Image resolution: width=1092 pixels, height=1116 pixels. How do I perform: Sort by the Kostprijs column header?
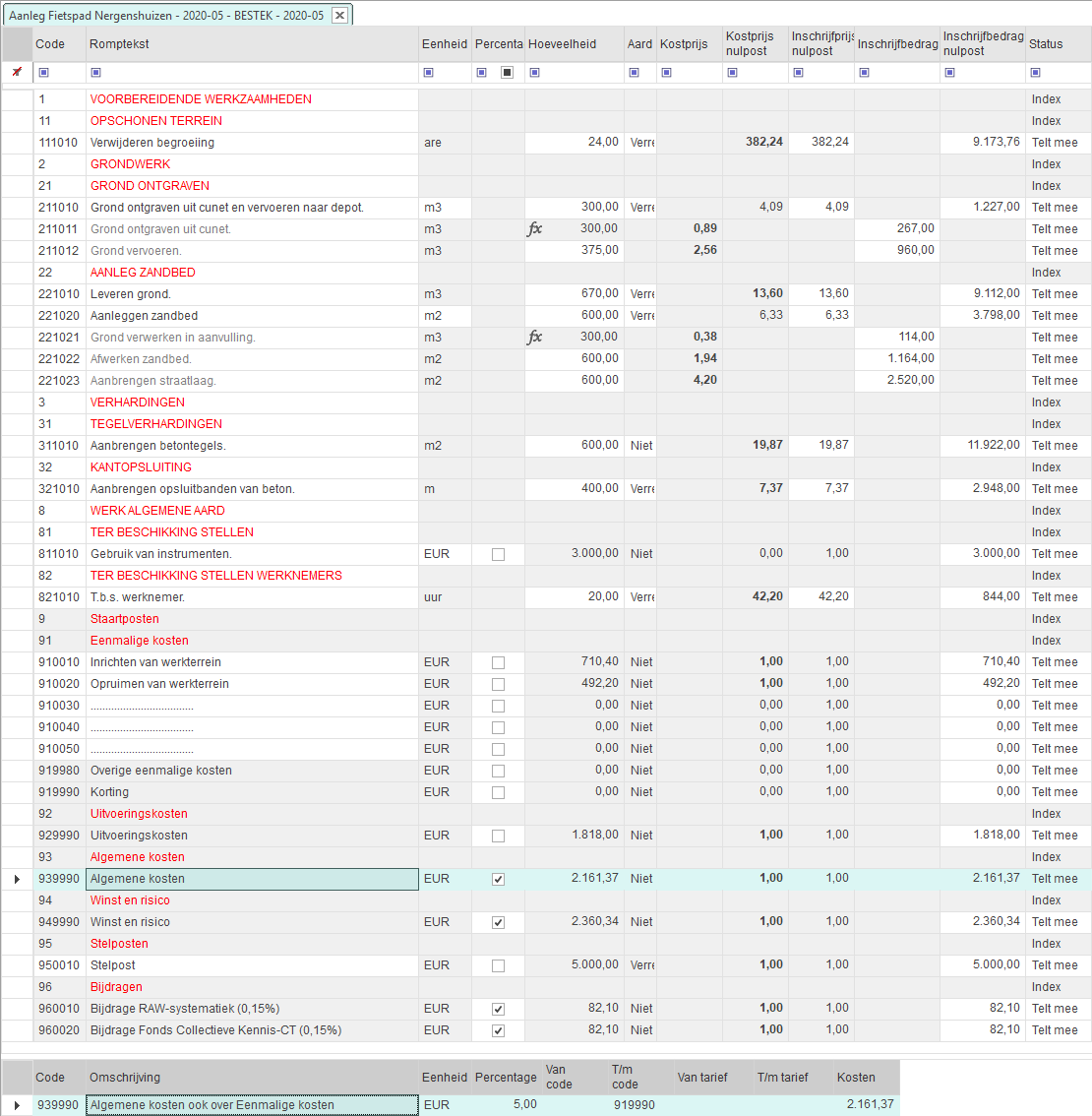(x=684, y=44)
